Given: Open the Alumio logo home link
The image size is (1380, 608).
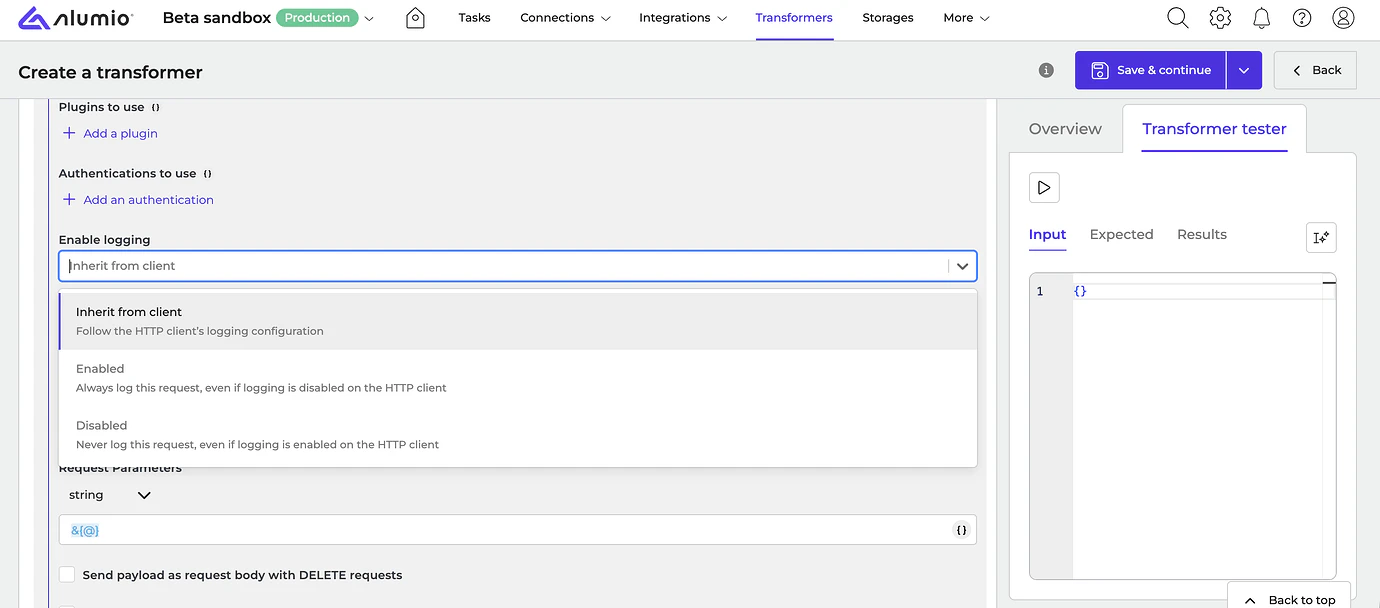Looking at the screenshot, I should (x=76, y=18).
